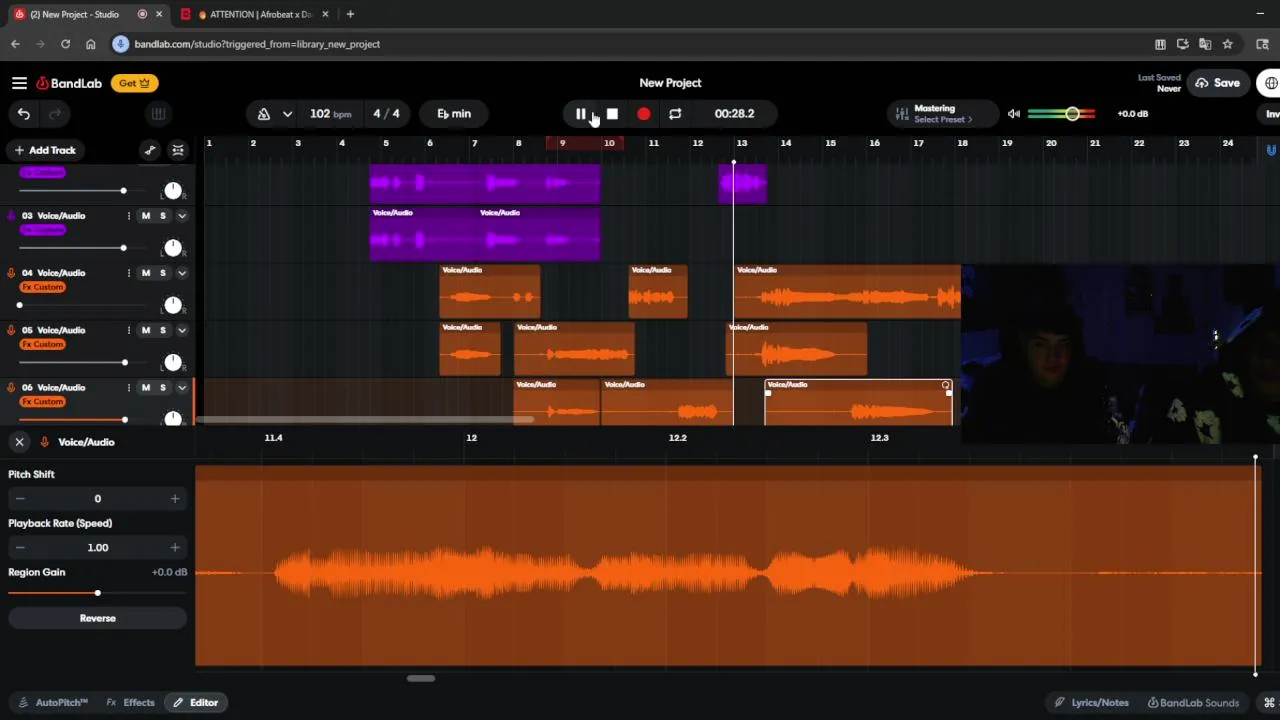Click the track 04 microphone icon
Screen dimensions: 1280x720
point(11,273)
